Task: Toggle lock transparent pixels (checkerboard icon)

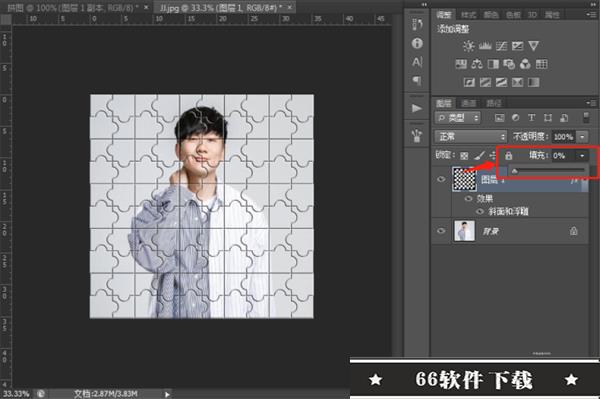Action: [x=464, y=155]
